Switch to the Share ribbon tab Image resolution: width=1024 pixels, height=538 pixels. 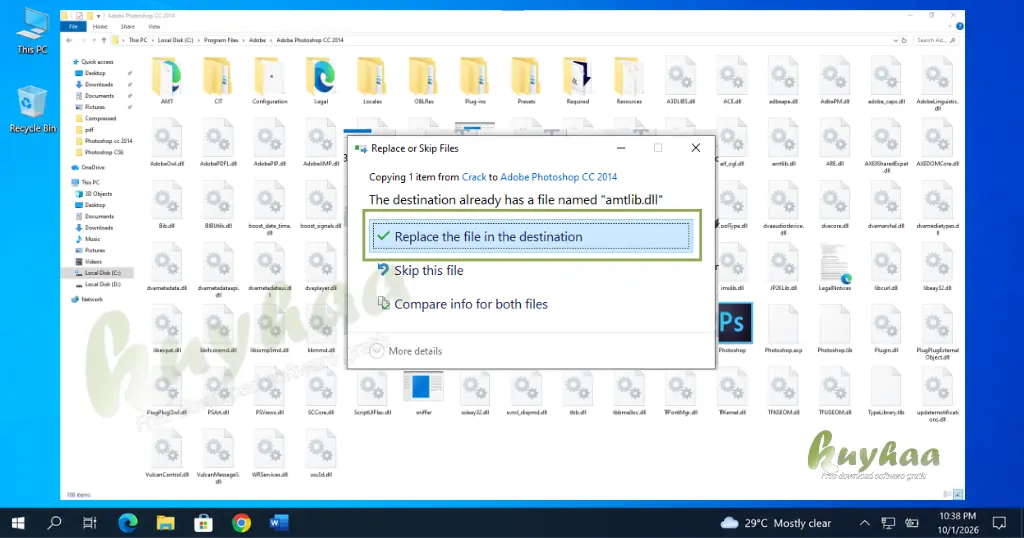[127, 27]
